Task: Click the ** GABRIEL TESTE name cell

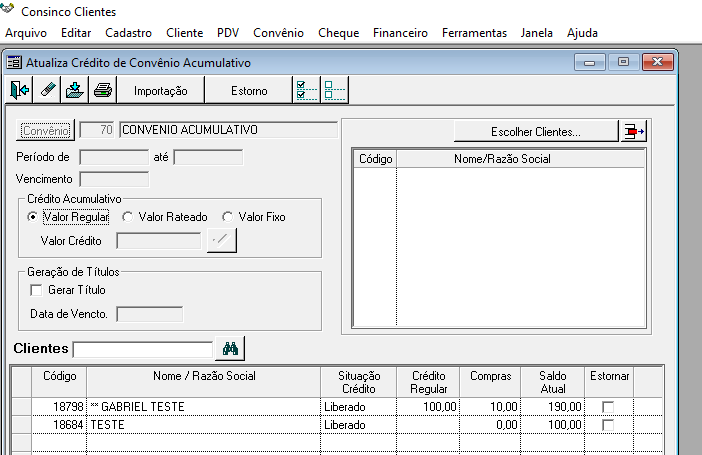Action: (204, 407)
